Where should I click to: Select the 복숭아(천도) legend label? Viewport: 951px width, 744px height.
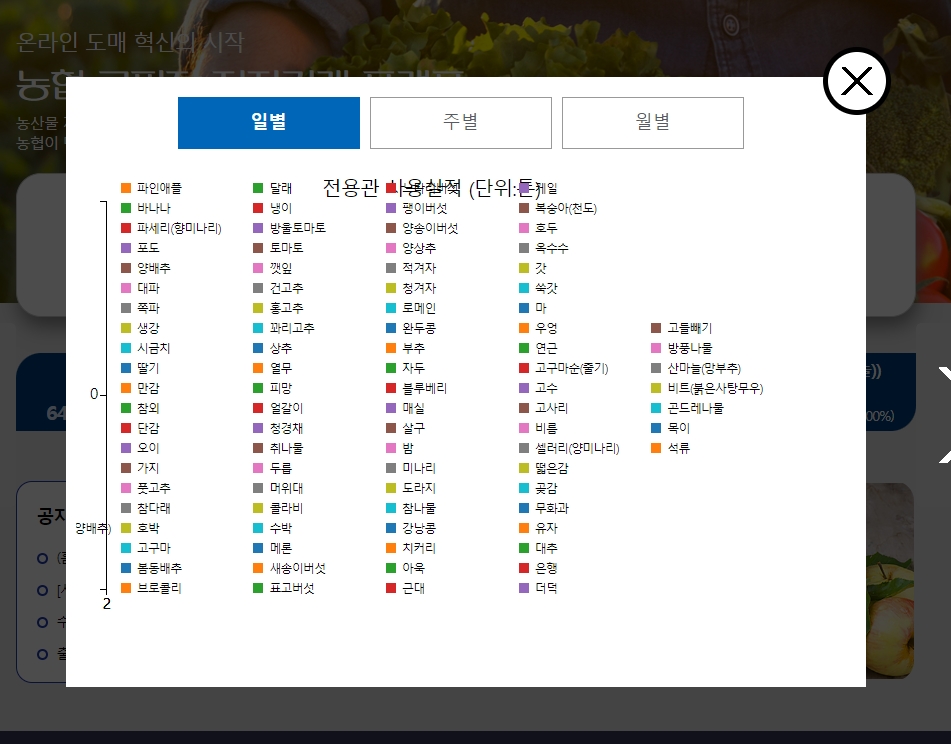566,208
